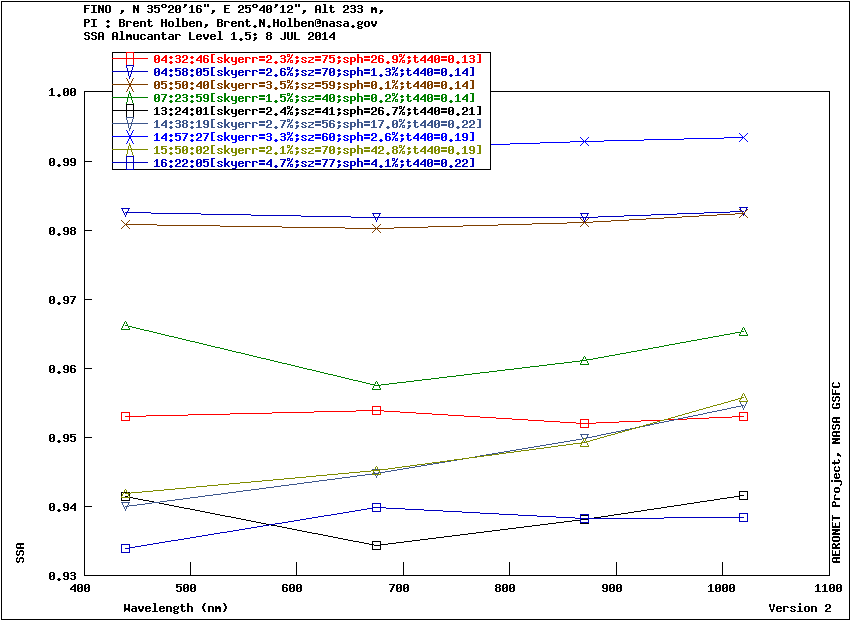Image resolution: width=850 pixels, height=620 pixels.
Task: Select the 15:50:02 olive legend entry
Action: coord(300,149)
